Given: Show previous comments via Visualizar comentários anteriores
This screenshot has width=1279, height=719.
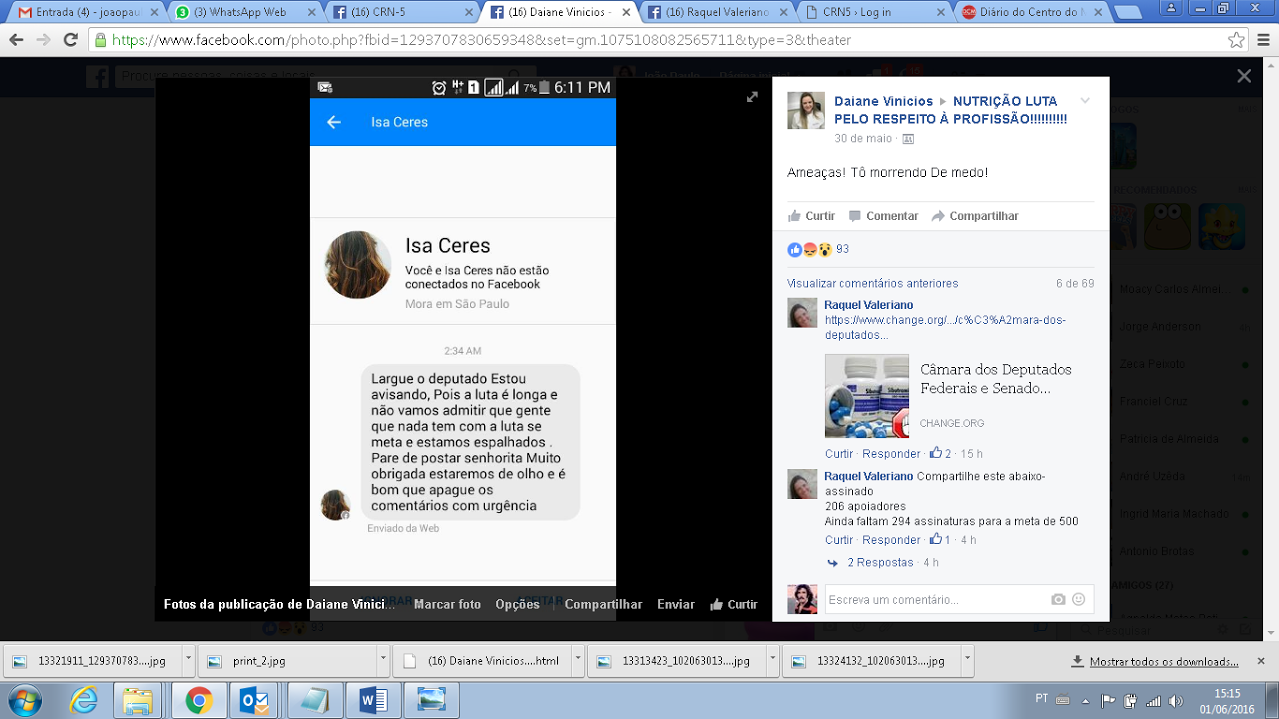Looking at the screenshot, I should pyautogui.click(x=872, y=284).
